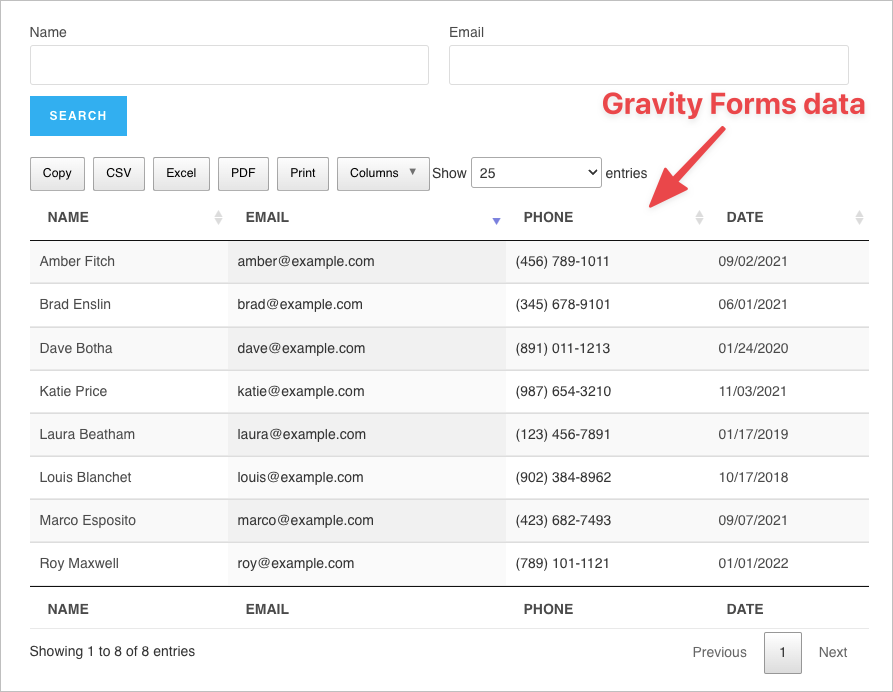Click roy@example.com email cell
Viewport: 893px width, 692px height.
pos(367,564)
